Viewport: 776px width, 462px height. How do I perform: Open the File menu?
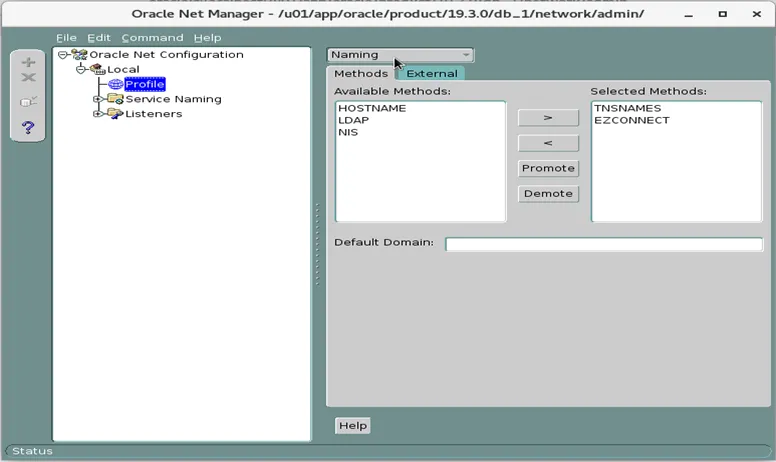tap(66, 38)
